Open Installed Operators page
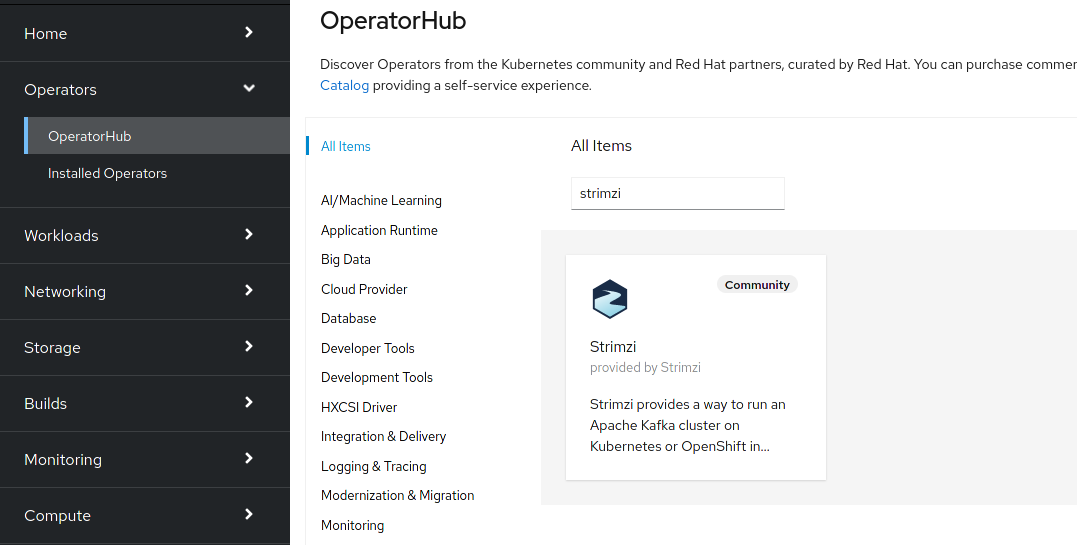The height and width of the screenshot is (545, 1077). [x=107, y=173]
